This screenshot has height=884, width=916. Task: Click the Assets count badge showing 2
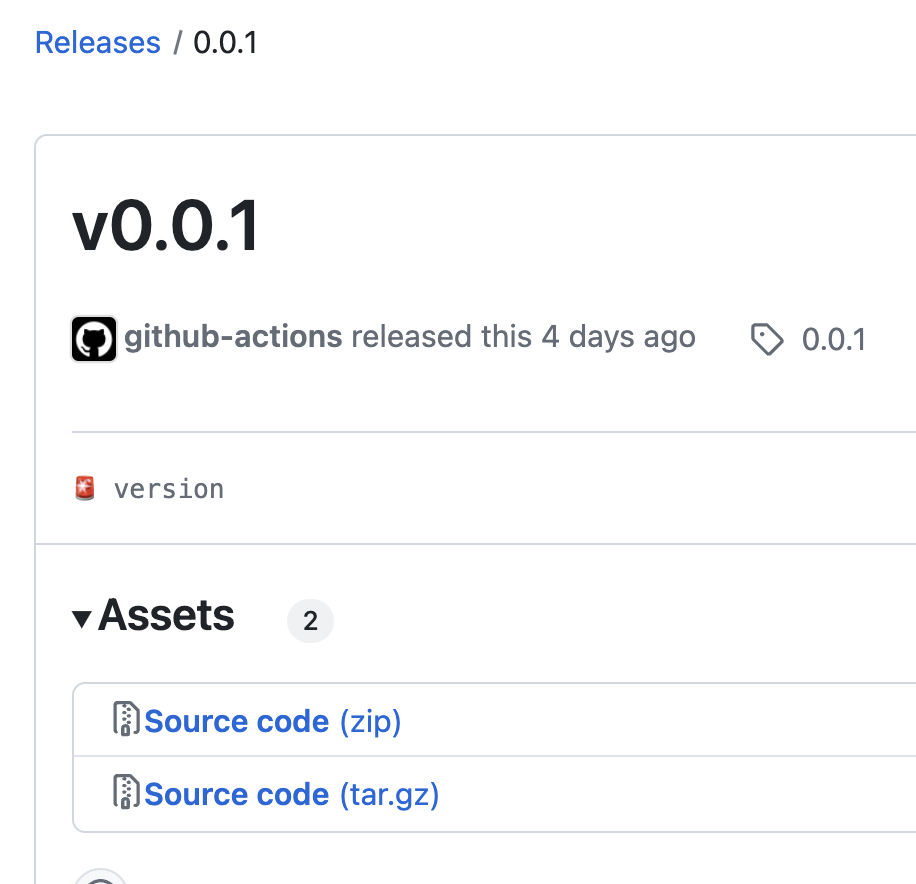pos(310,621)
